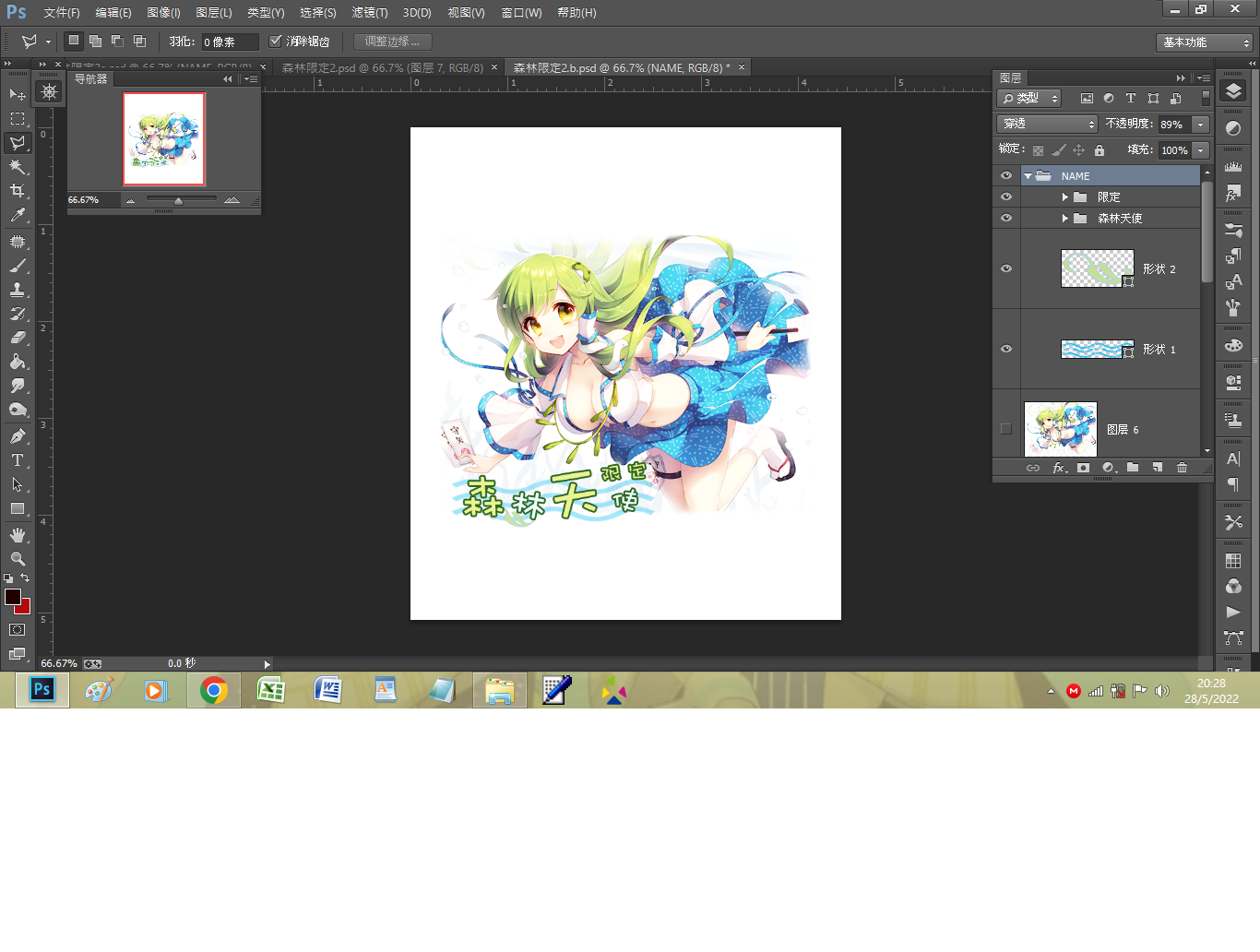1260x952 pixels.
Task: Select the Eyedropper tool
Action: pyautogui.click(x=18, y=215)
